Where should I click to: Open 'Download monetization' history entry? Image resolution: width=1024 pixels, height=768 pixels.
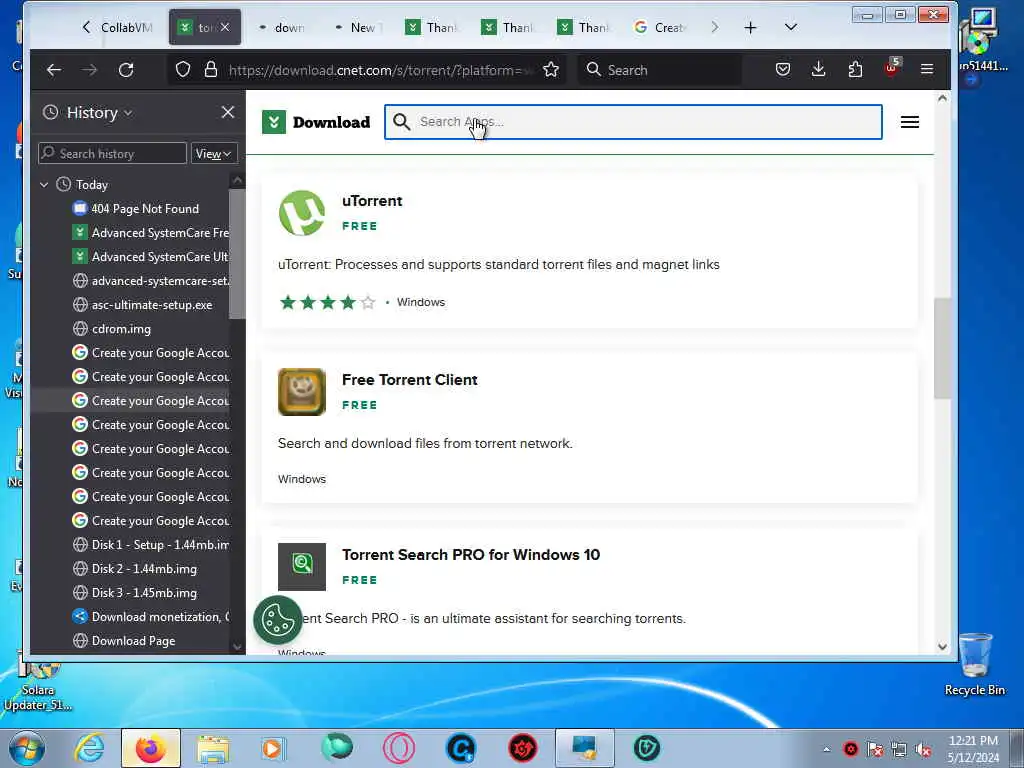click(x=151, y=616)
